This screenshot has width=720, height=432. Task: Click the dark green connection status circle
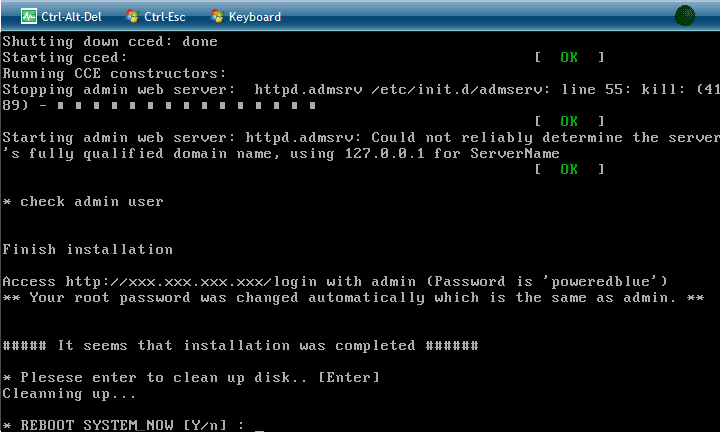(685, 16)
